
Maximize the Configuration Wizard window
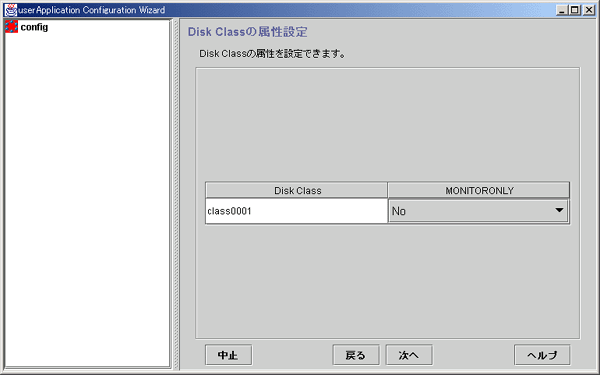[575, 10]
